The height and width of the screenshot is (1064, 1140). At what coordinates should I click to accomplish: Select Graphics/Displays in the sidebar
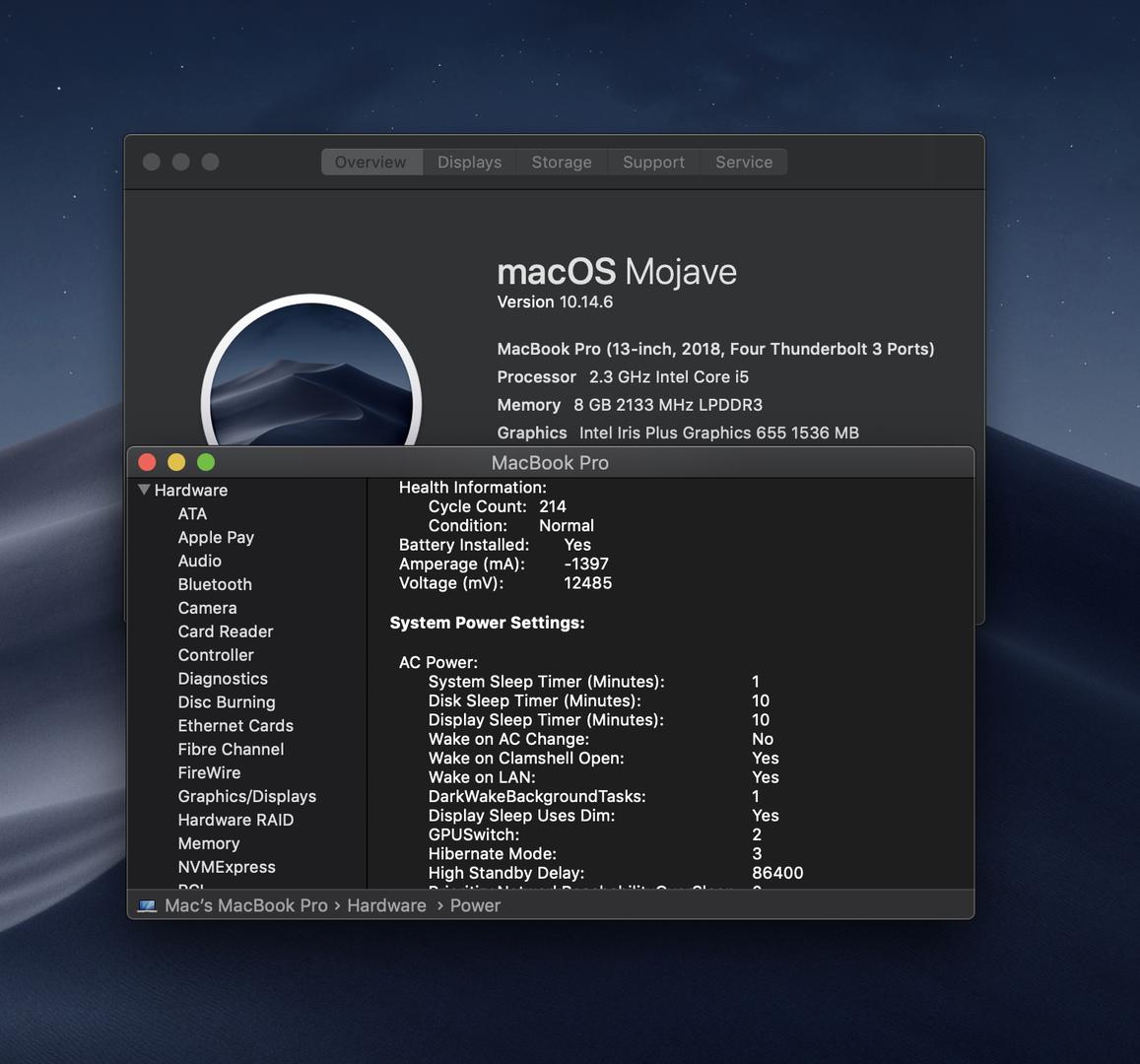click(x=247, y=797)
